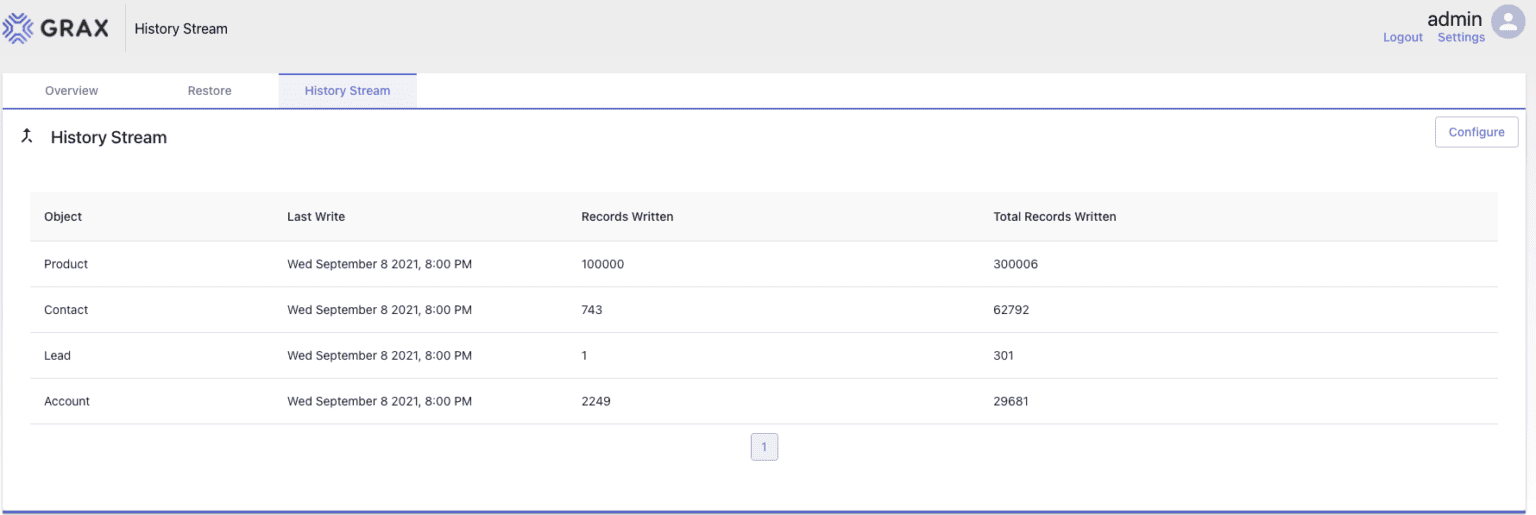Open the Restore tab
Screen dimensions: 1536x515
(x=209, y=91)
